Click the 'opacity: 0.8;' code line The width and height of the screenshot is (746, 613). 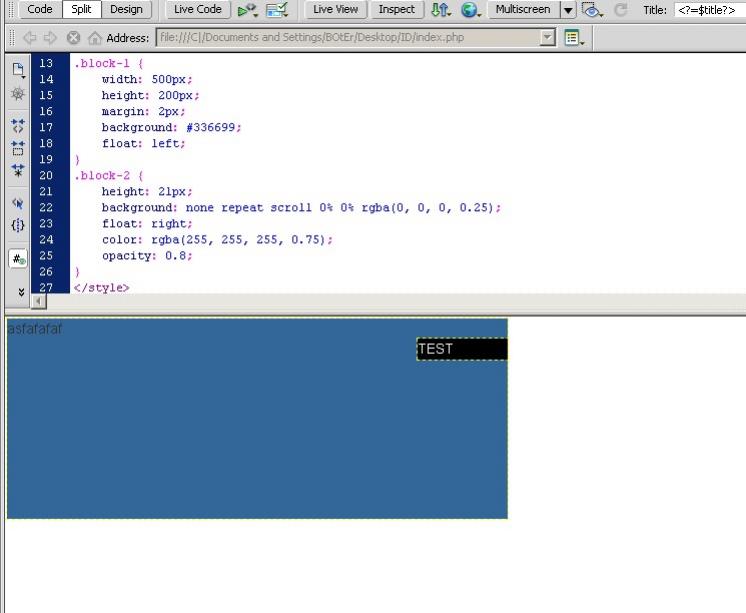tap(147, 256)
